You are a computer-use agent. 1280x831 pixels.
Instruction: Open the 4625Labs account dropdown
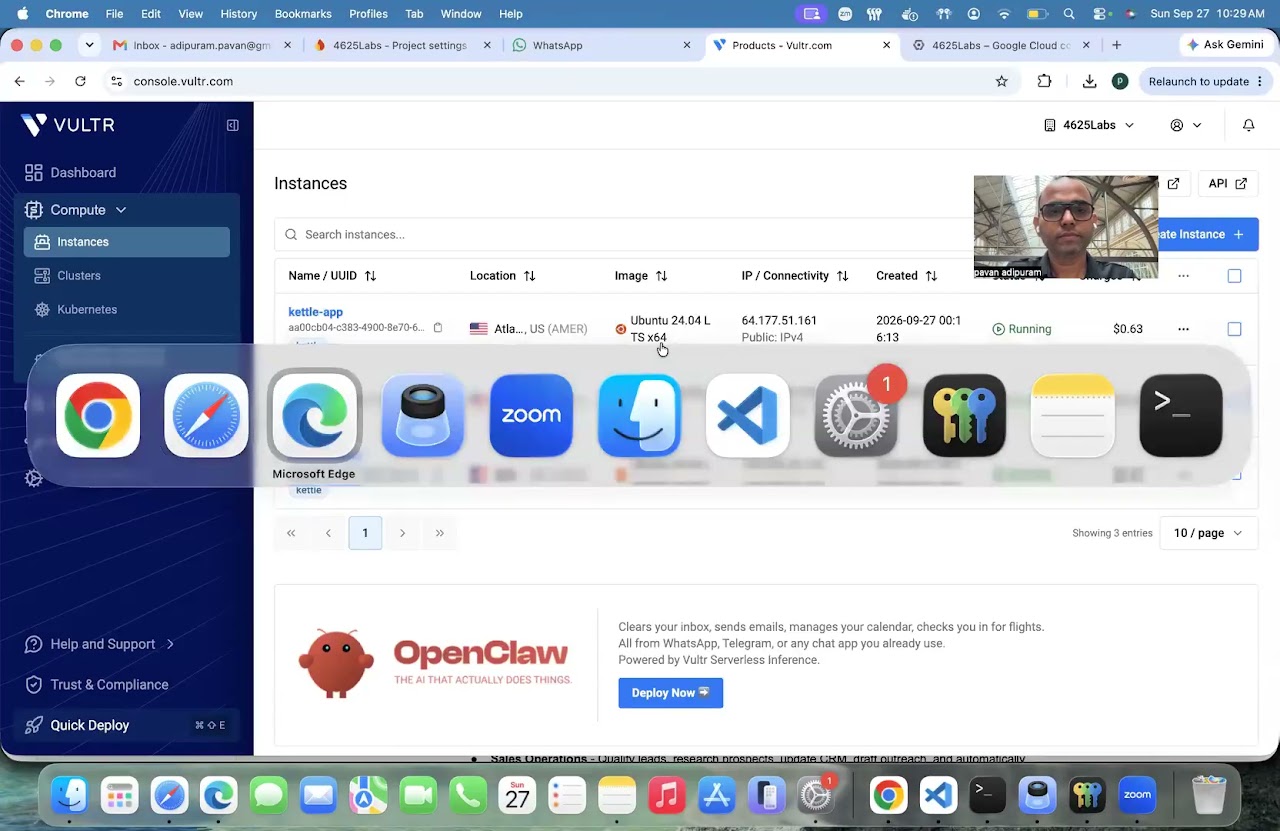pos(1089,125)
